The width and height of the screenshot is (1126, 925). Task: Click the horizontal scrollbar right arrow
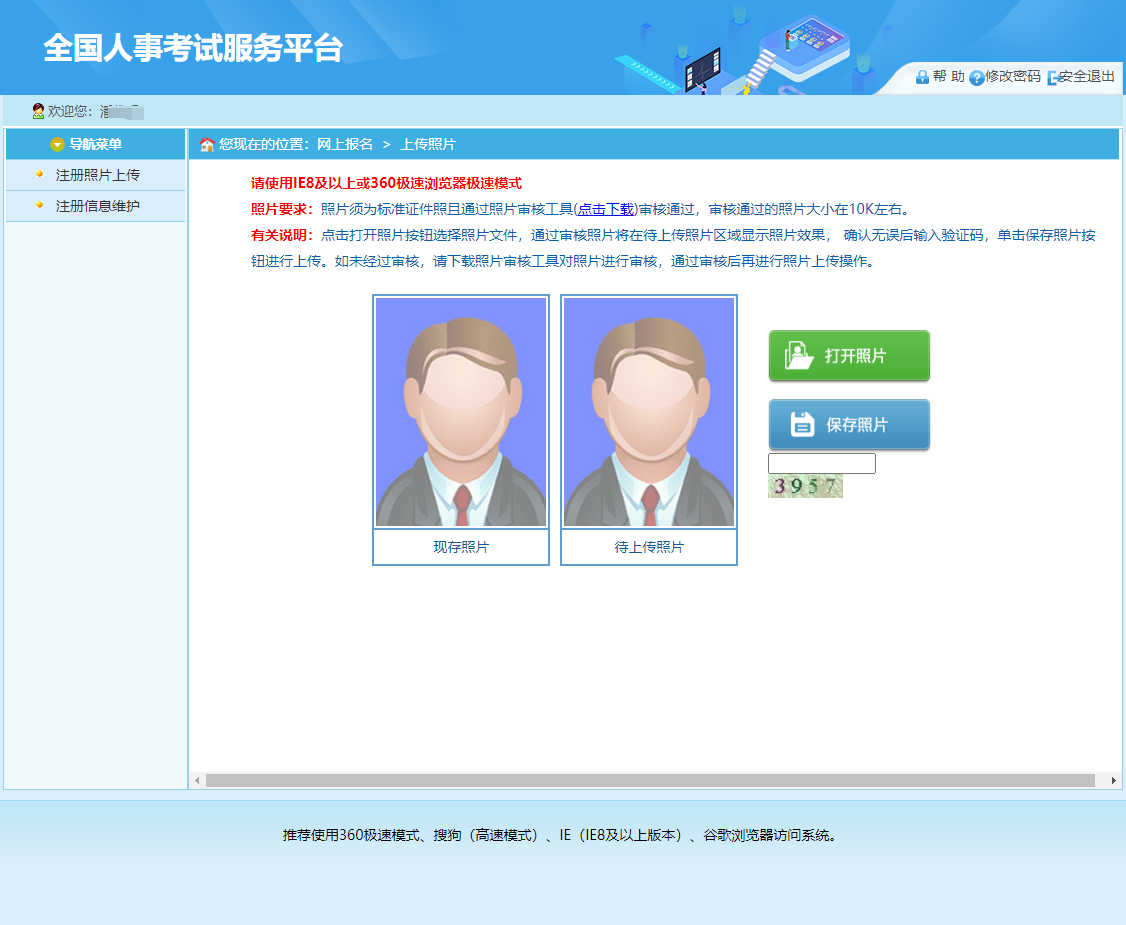click(x=1114, y=780)
